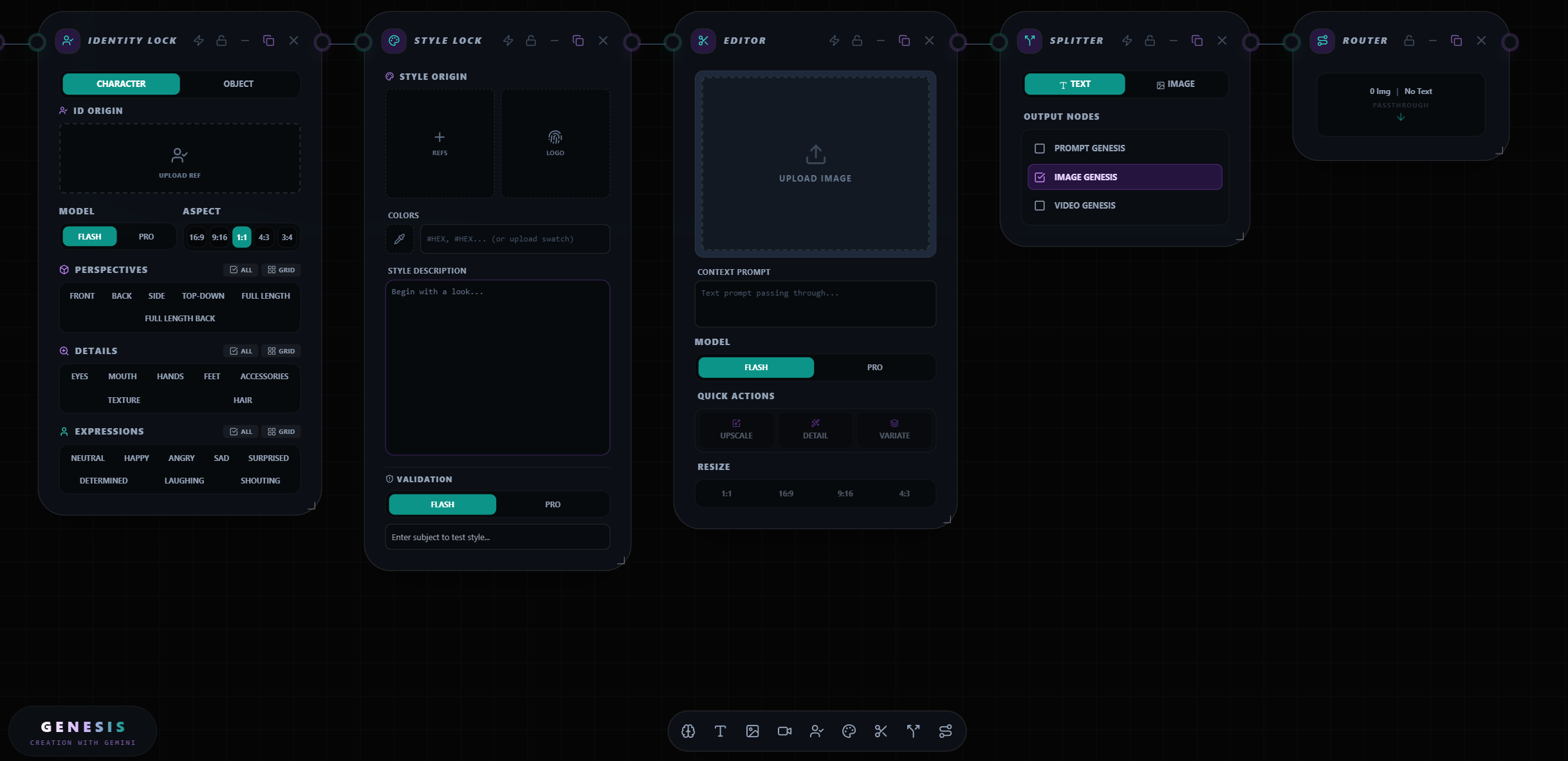Click the palette icon in bottom toolbar

tap(849, 731)
